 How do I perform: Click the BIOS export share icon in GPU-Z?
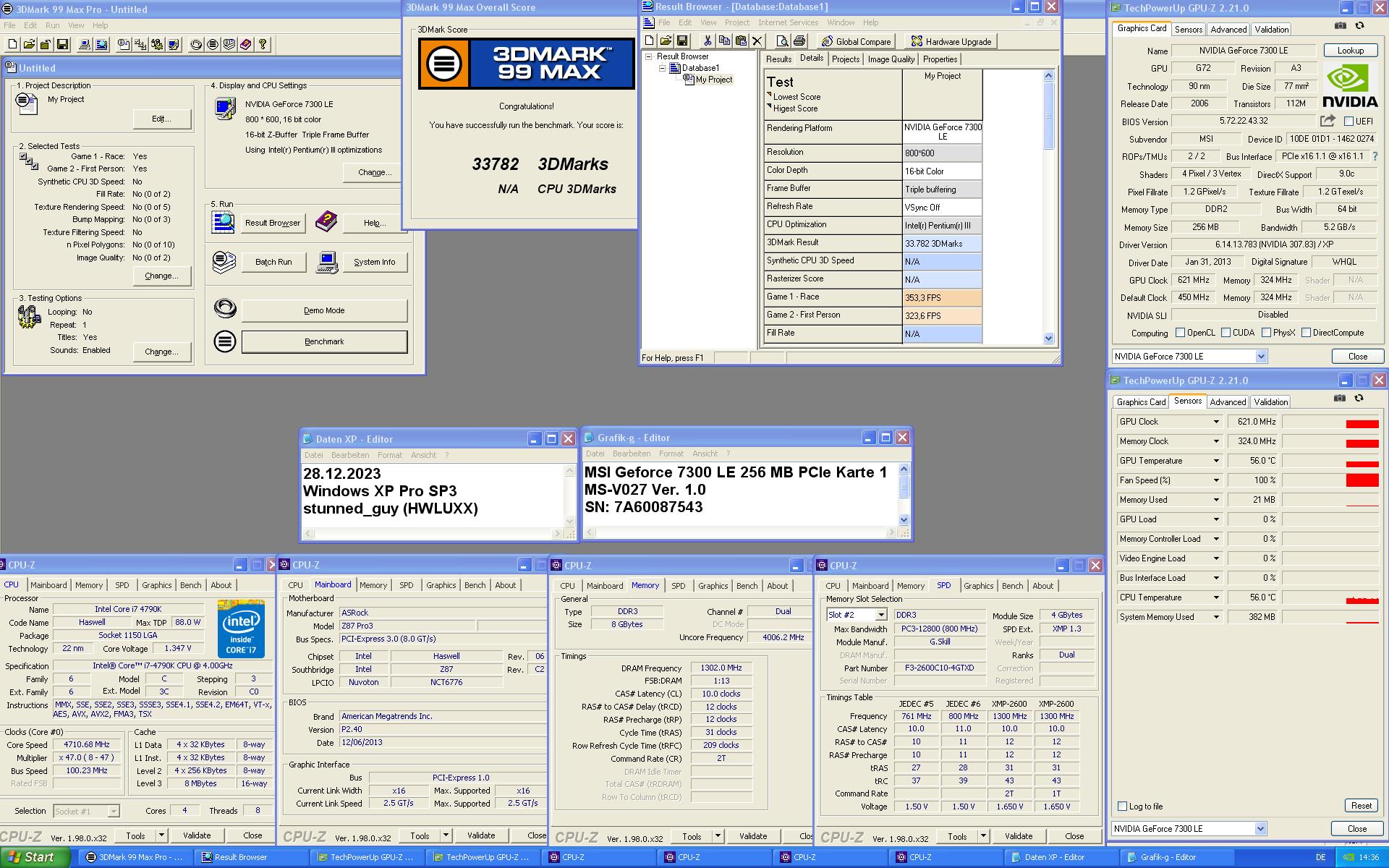[1328, 121]
